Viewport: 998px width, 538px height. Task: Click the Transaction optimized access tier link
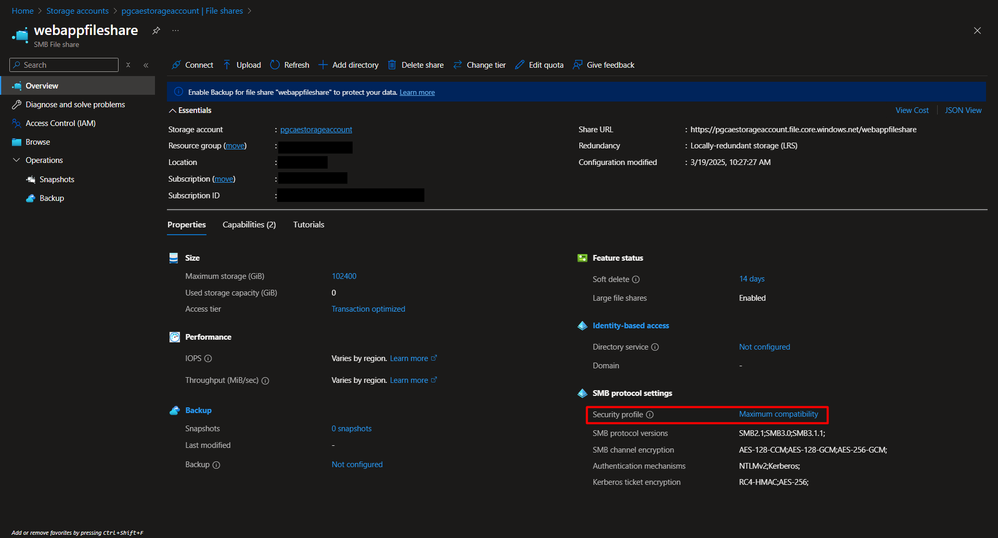pos(368,309)
